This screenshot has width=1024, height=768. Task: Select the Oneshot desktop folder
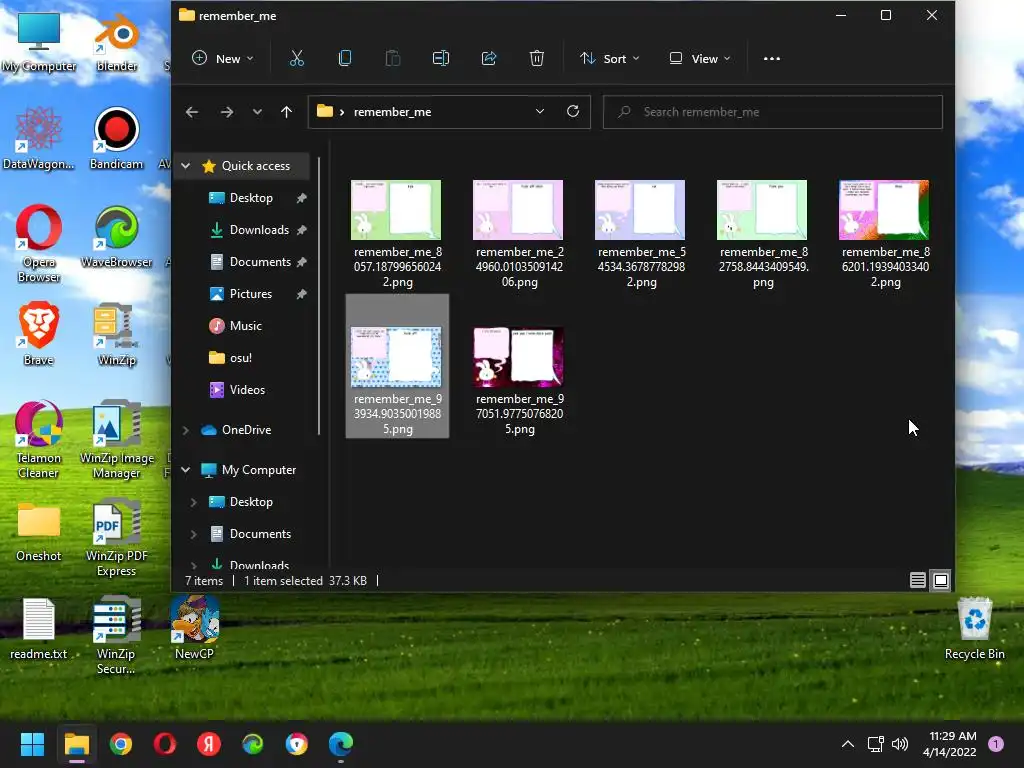point(39,532)
